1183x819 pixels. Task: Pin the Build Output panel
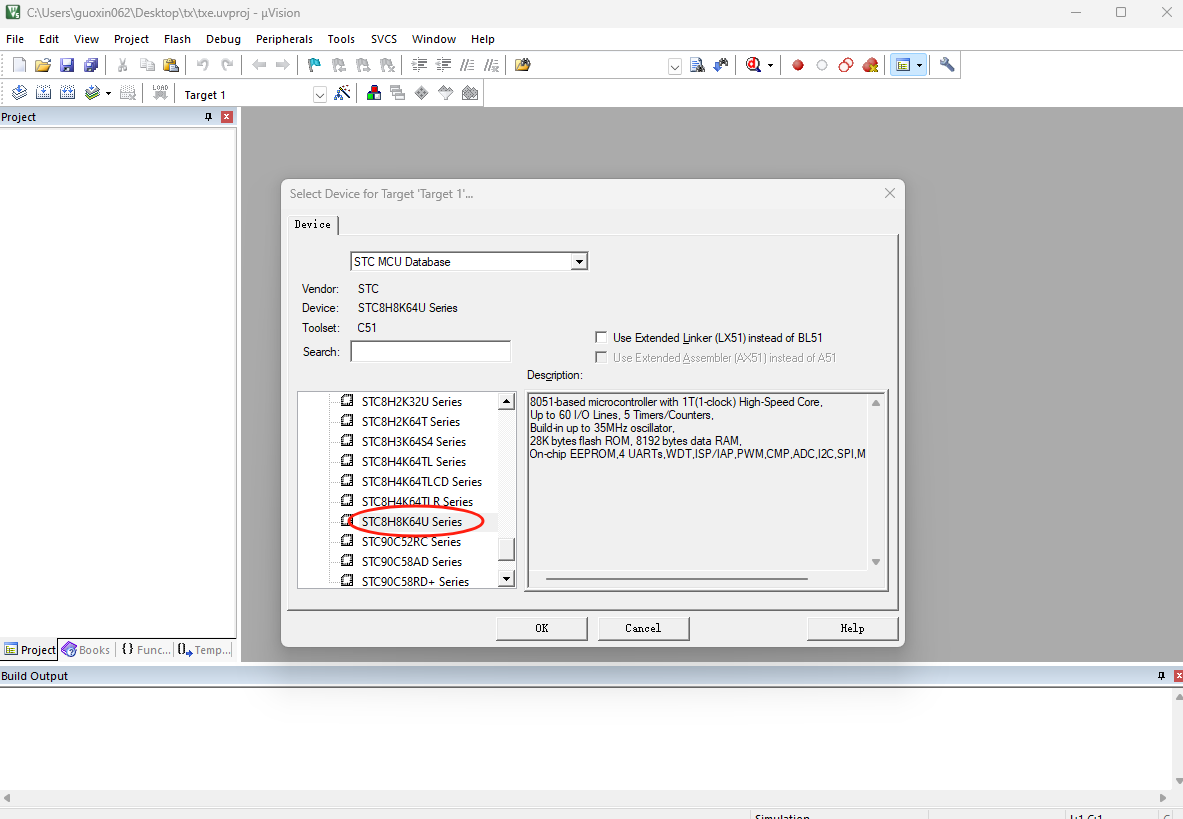(x=1161, y=676)
